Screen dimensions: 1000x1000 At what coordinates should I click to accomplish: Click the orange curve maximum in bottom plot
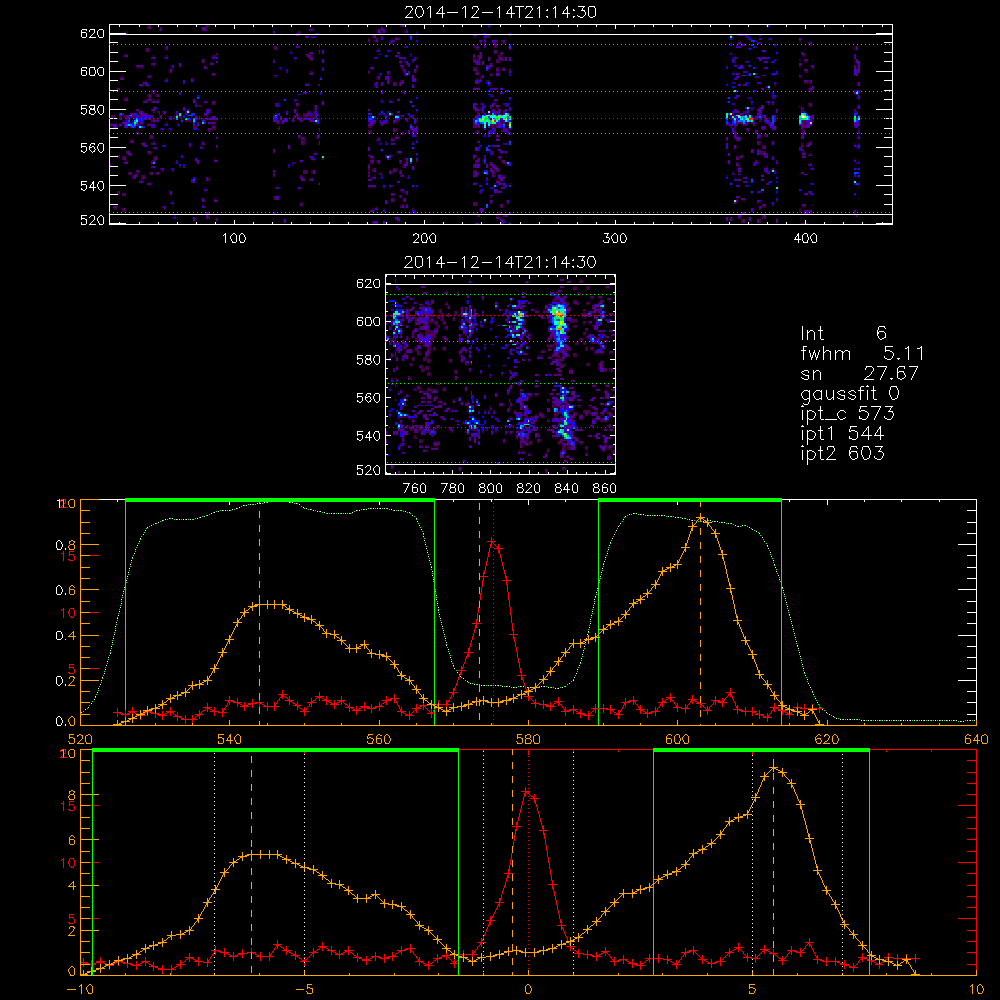click(774, 766)
